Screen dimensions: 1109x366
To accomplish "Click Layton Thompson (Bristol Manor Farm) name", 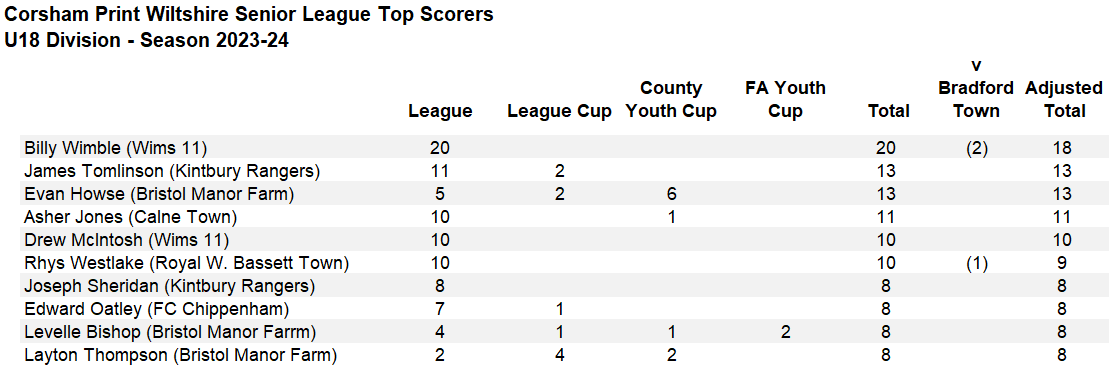I will pos(180,355).
